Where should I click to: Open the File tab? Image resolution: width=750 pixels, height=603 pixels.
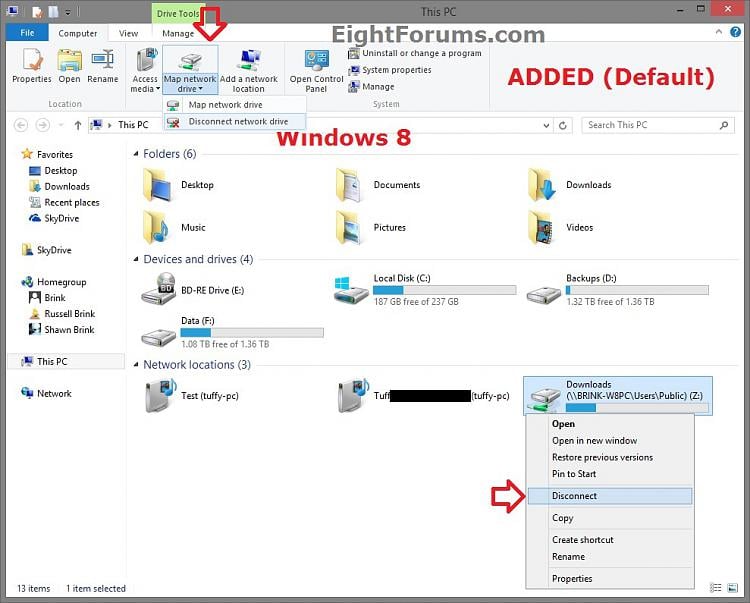[x=27, y=33]
